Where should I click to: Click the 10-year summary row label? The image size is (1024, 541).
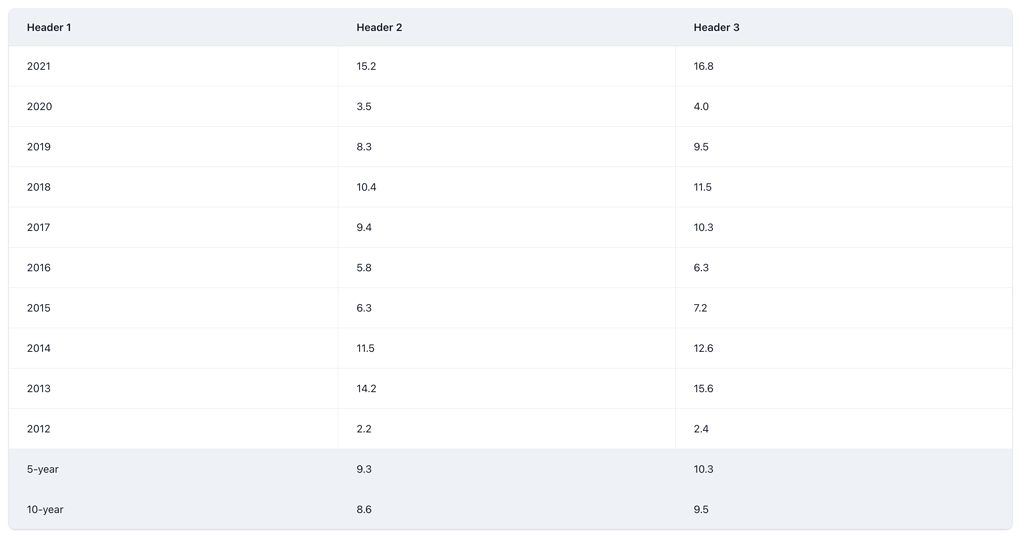click(45, 510)
